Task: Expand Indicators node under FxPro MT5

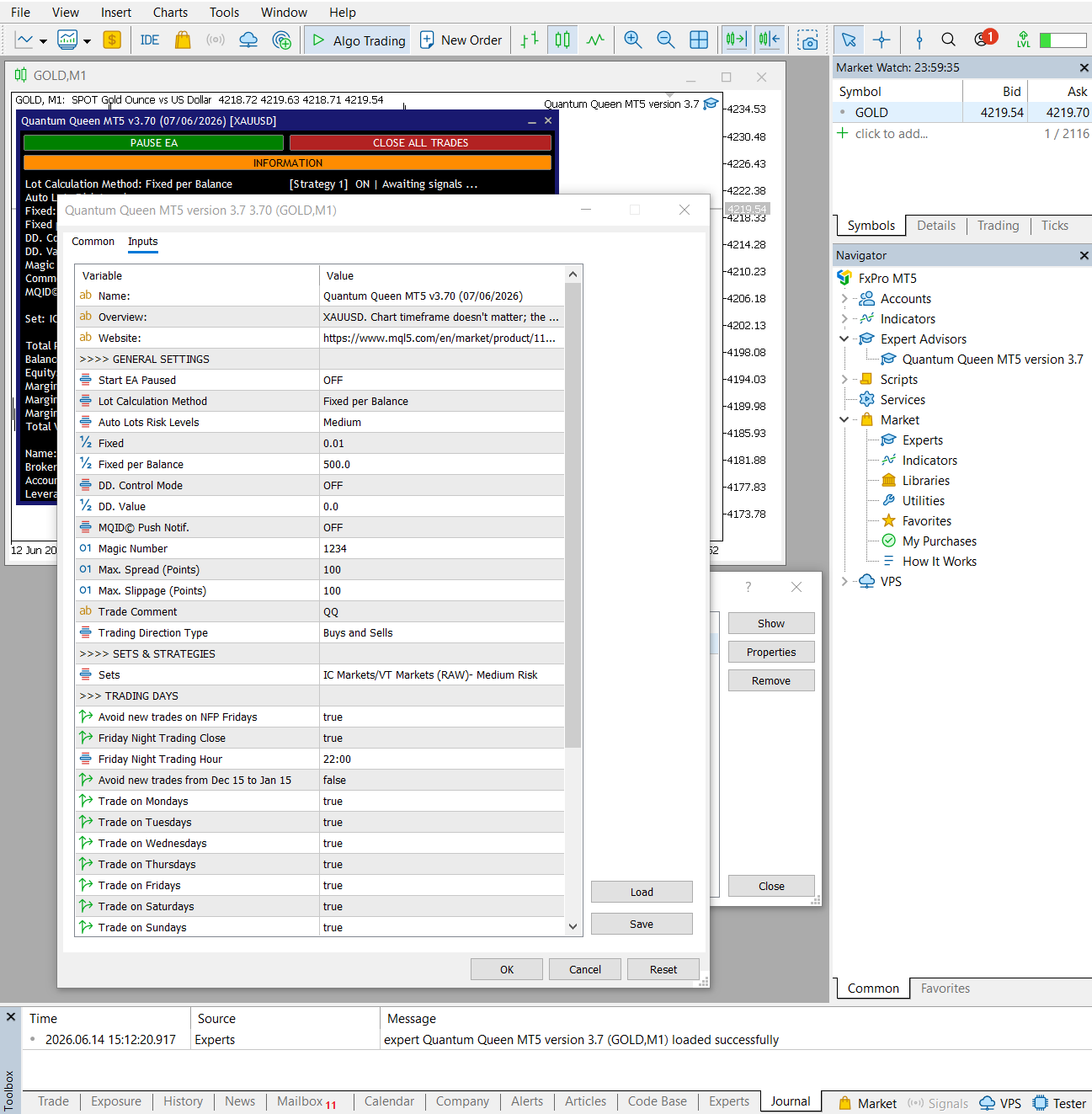Action: point(844,318)
